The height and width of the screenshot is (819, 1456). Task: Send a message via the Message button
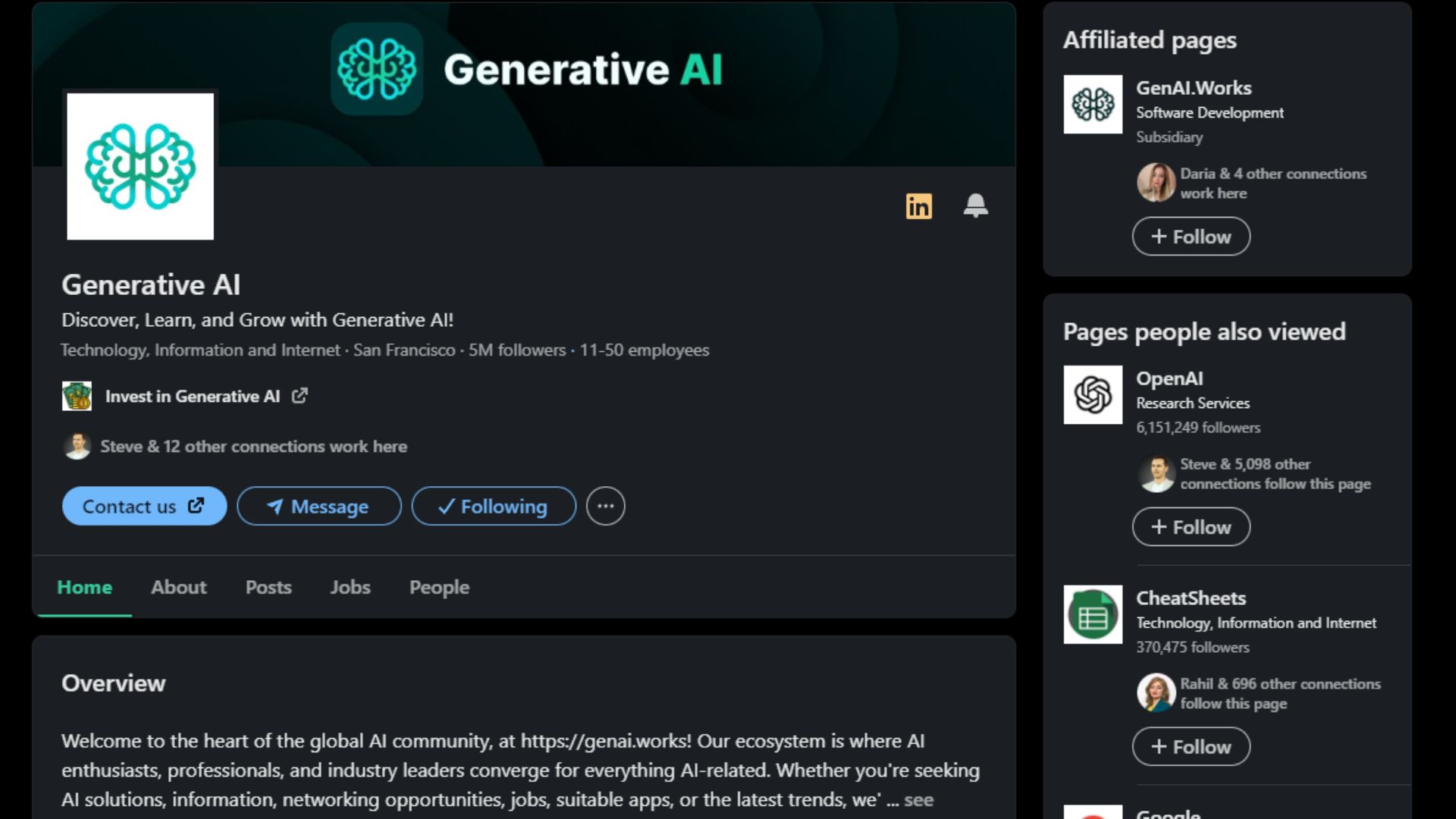click(318, 506)
